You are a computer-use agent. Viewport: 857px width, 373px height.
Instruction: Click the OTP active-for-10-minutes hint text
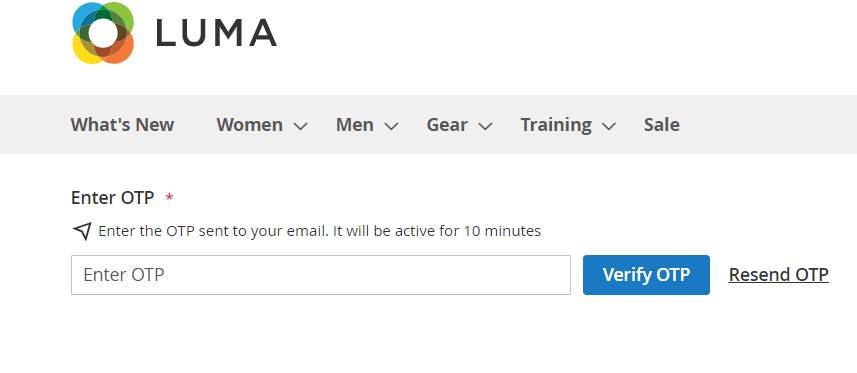click(320, 231)
